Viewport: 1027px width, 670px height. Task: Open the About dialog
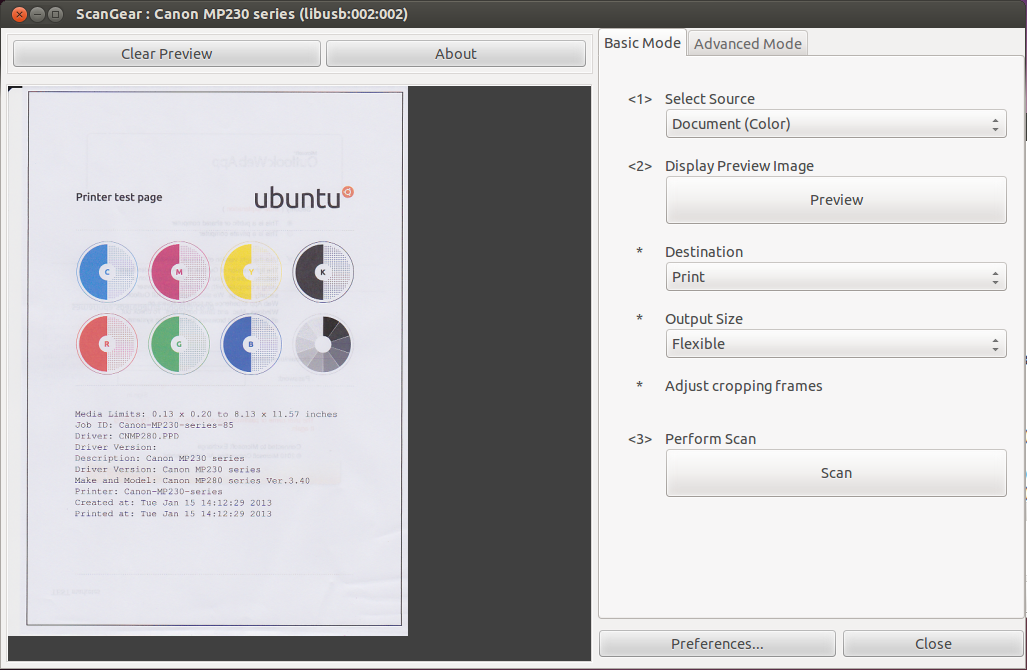coord(456,54)
